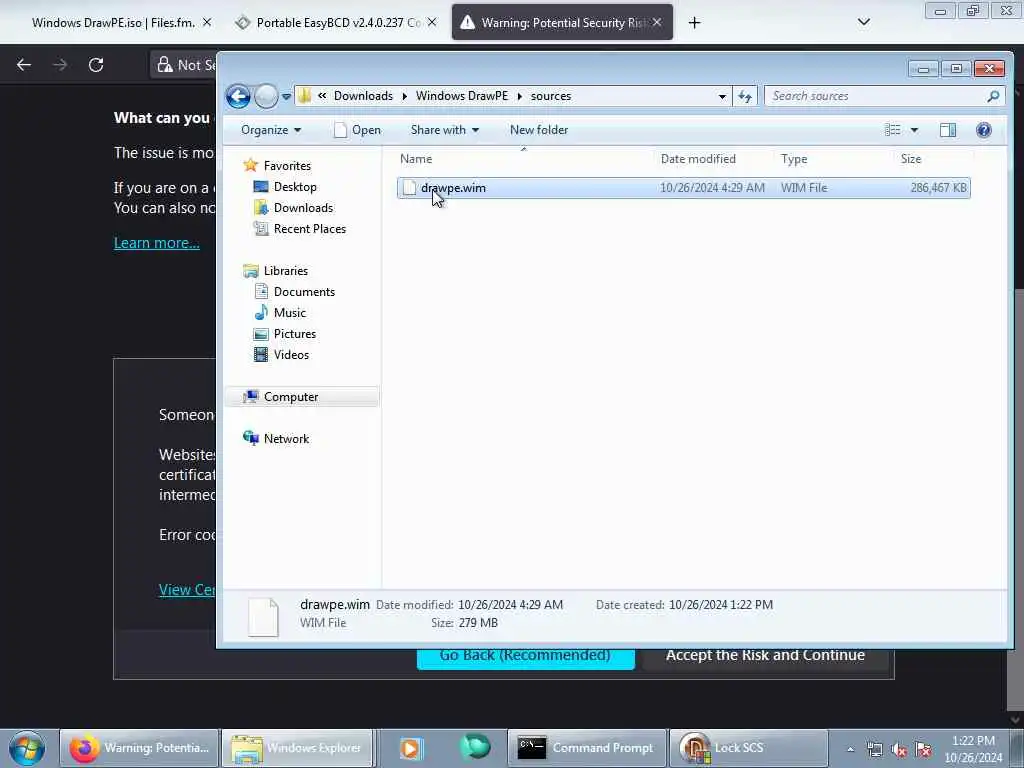The image size is (1024, 768).
Task: Switch to the Windows DrawPE.iso browser tab
Action: click(x=113, y=23)
